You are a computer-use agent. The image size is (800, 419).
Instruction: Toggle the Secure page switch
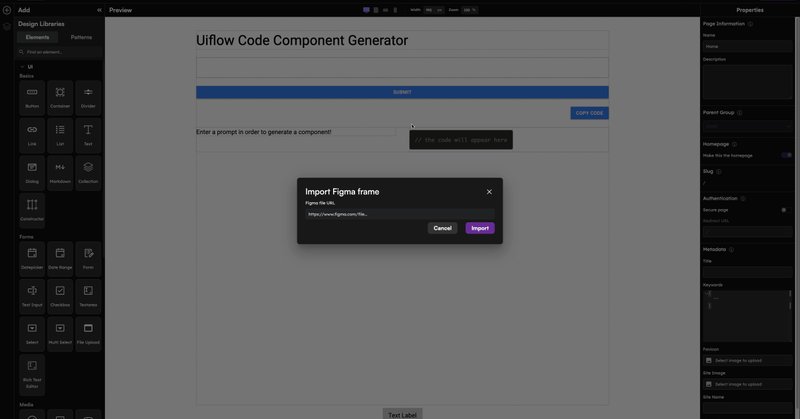pyautogui.click(x=787, y=210)
